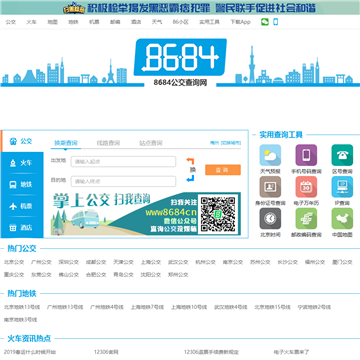This screenshot has height=360, width=360.
Task: Open 酒店 in the top navigation
Action: [136, 22]
